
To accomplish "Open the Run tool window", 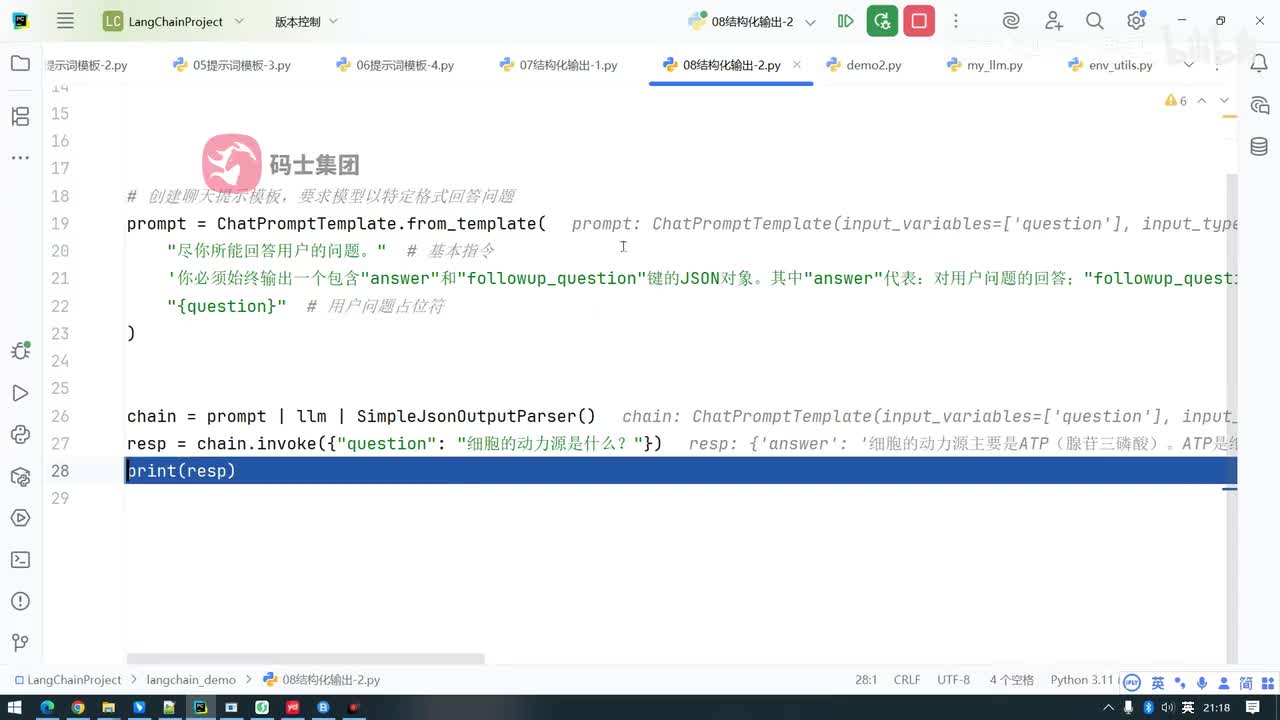I will pyautogui.click(x=20, y=393).
